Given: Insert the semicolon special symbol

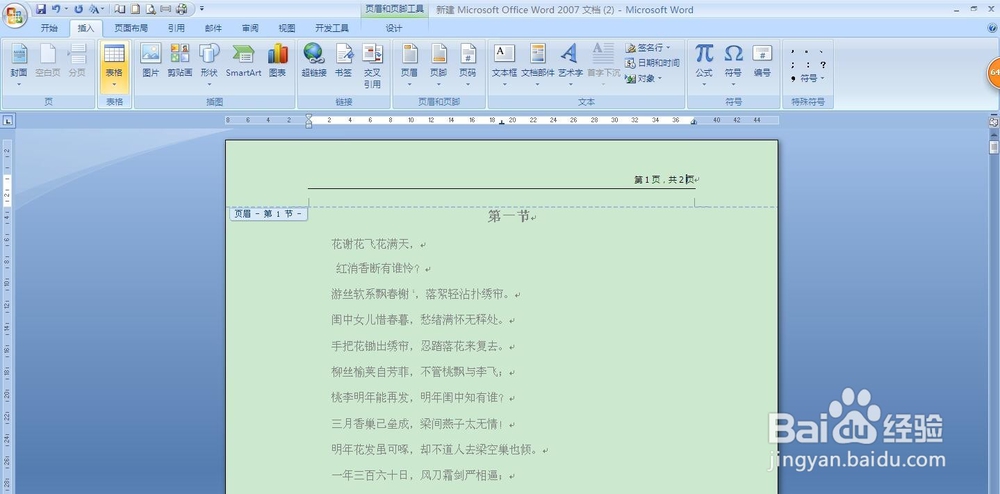Looking at the screenshot, I should pyautogui.click(x=793, y=64).
